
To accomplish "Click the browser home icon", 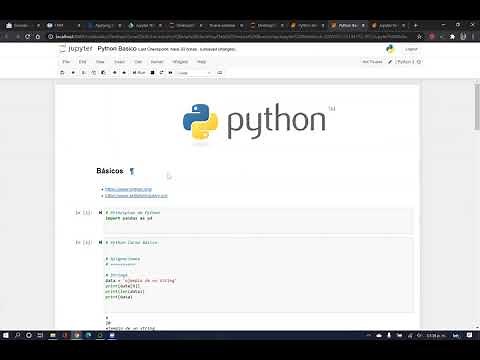I will [38, 36].
